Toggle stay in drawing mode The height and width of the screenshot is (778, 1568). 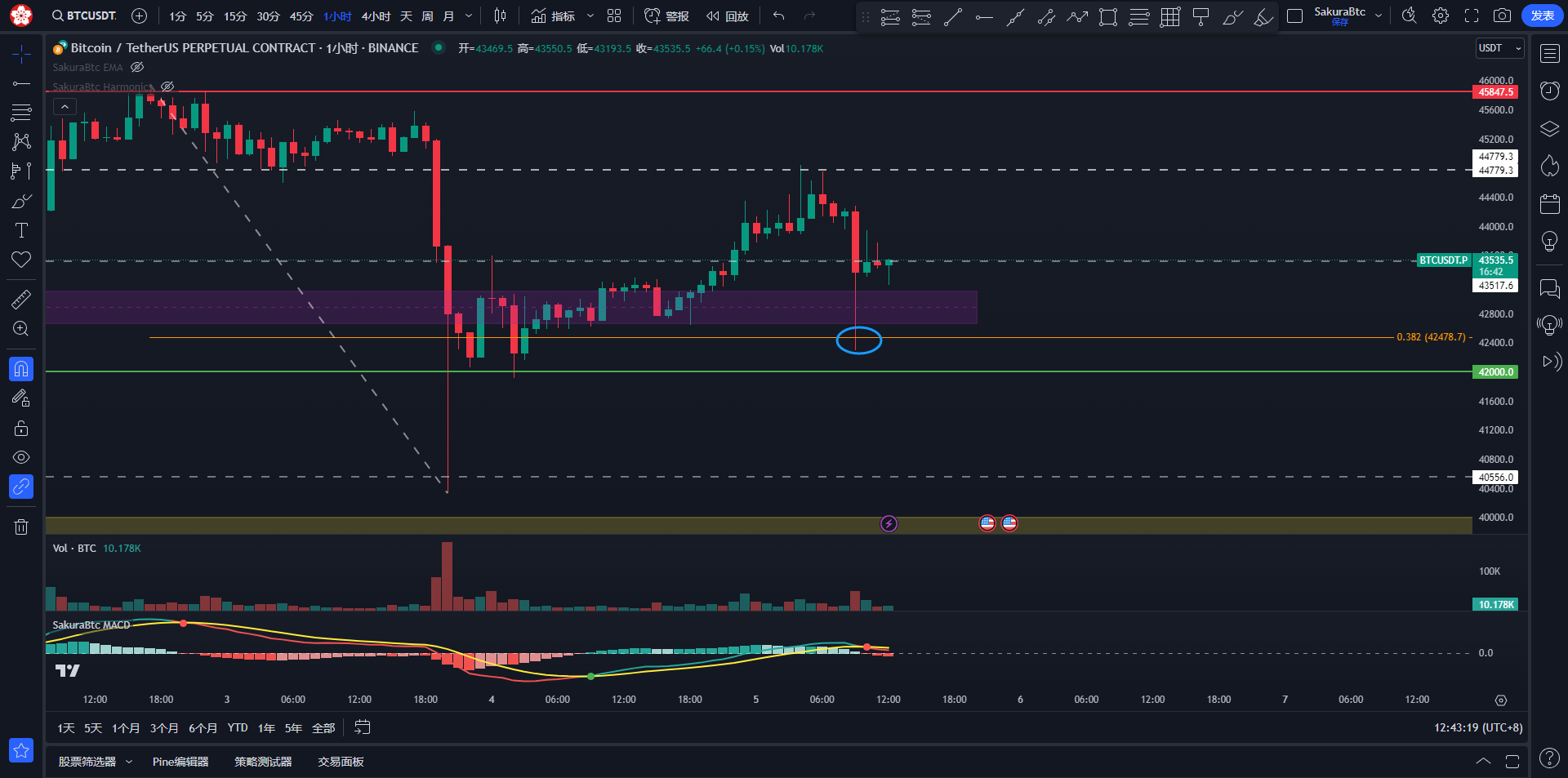[x=21, y=398]
